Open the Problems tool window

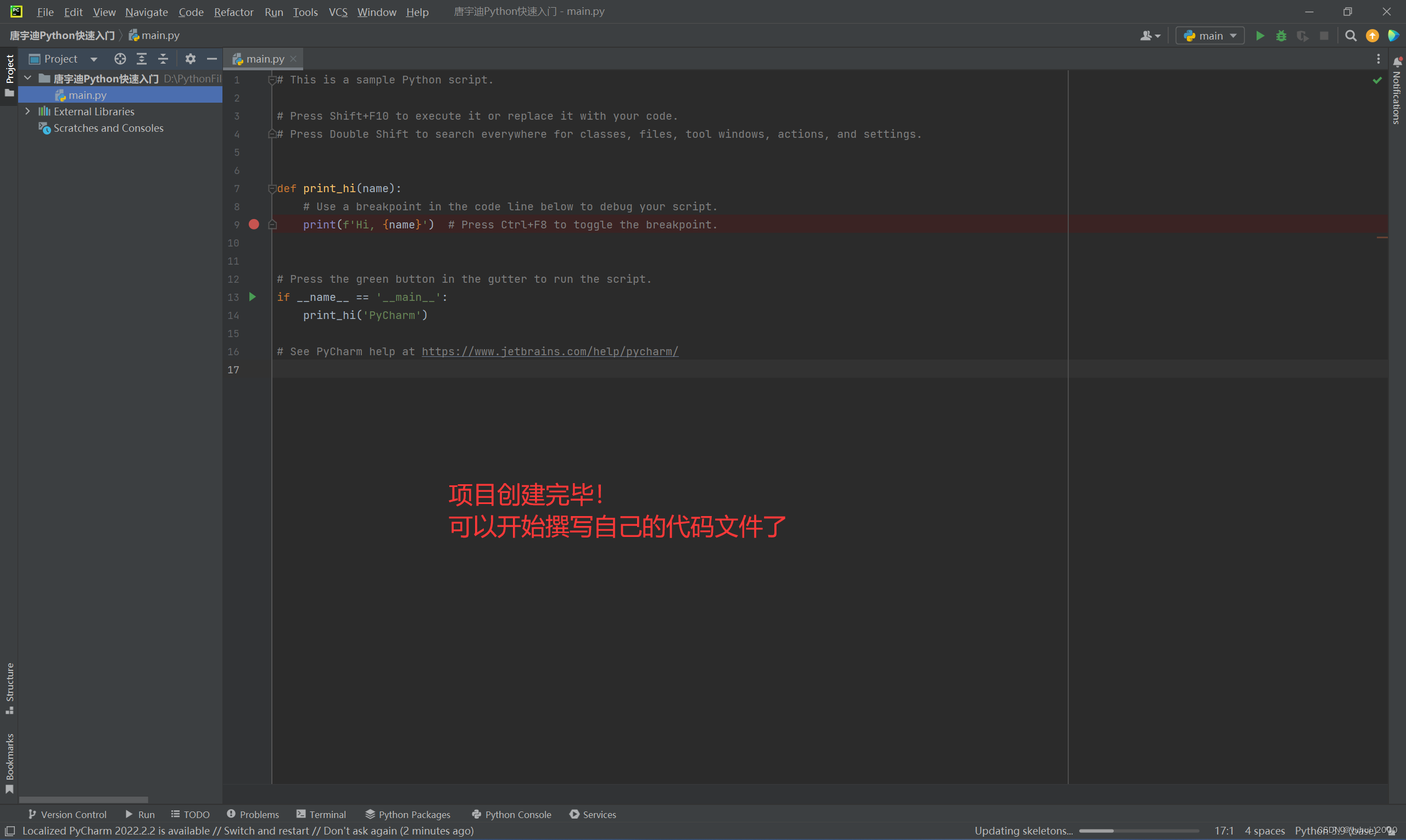pyautogui.click(x=253, y=814)
